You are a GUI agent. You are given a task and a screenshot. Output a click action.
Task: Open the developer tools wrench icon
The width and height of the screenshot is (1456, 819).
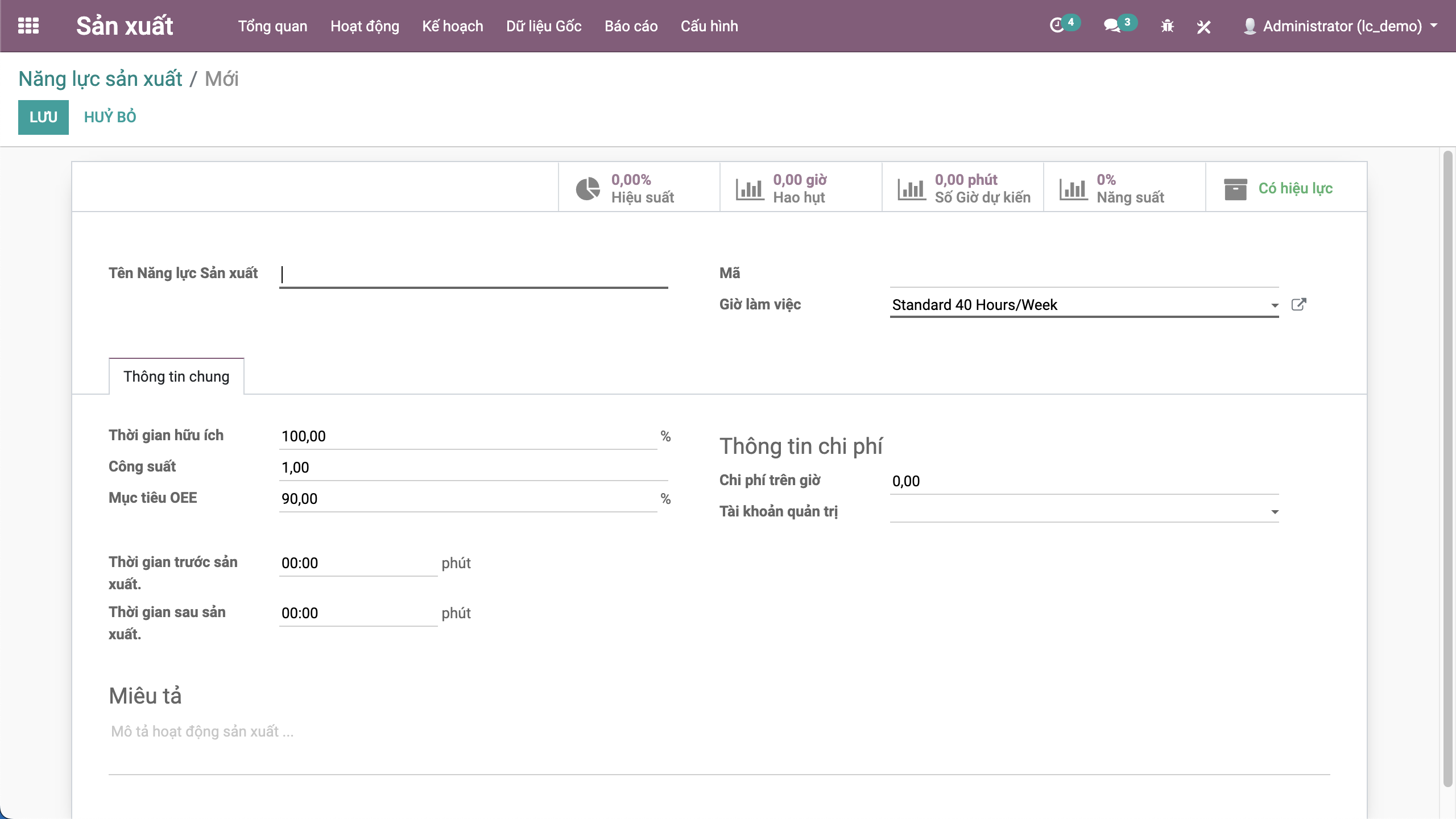point(1203,26)
